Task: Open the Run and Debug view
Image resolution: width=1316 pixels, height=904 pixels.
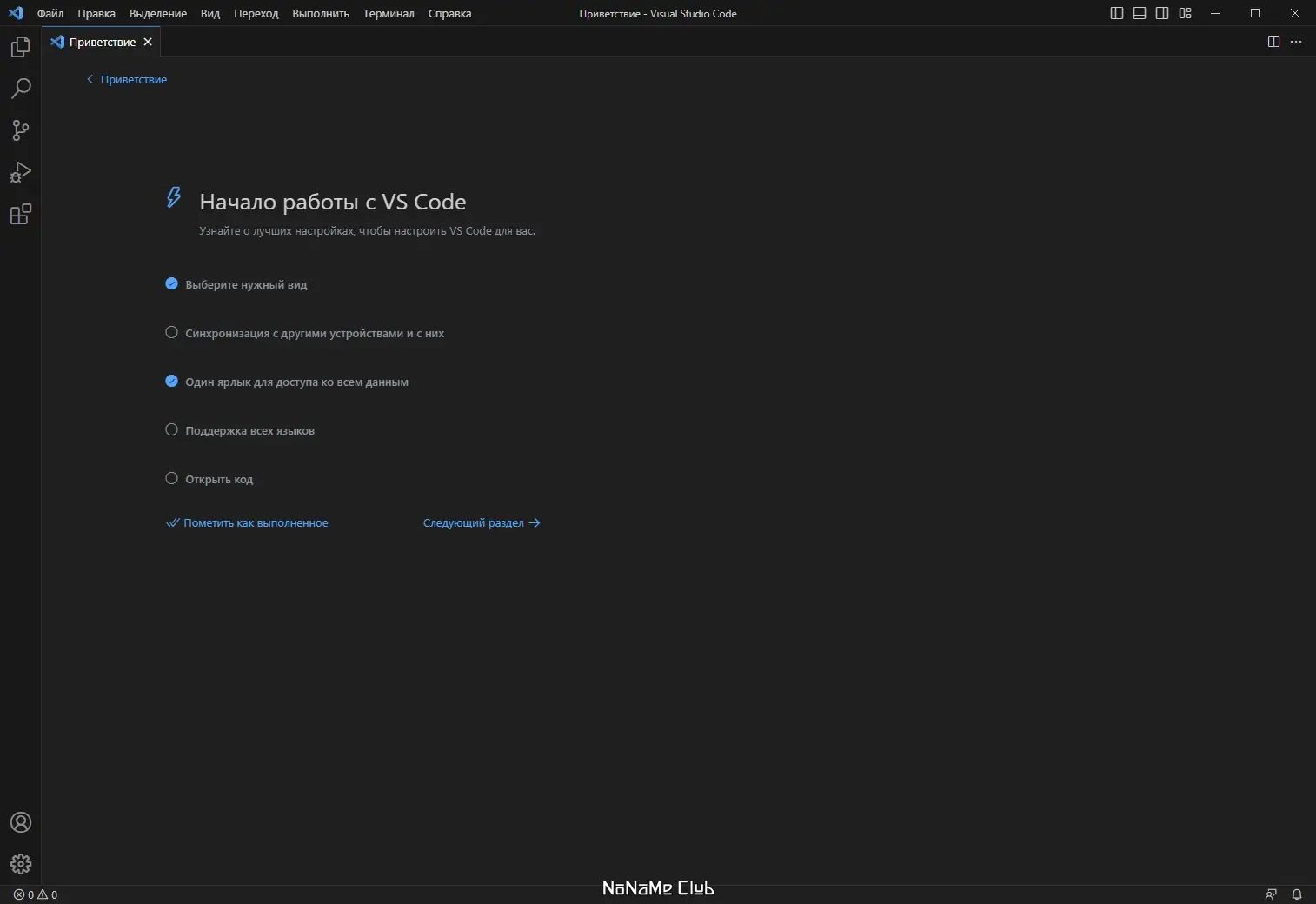Action: (20, 172)
